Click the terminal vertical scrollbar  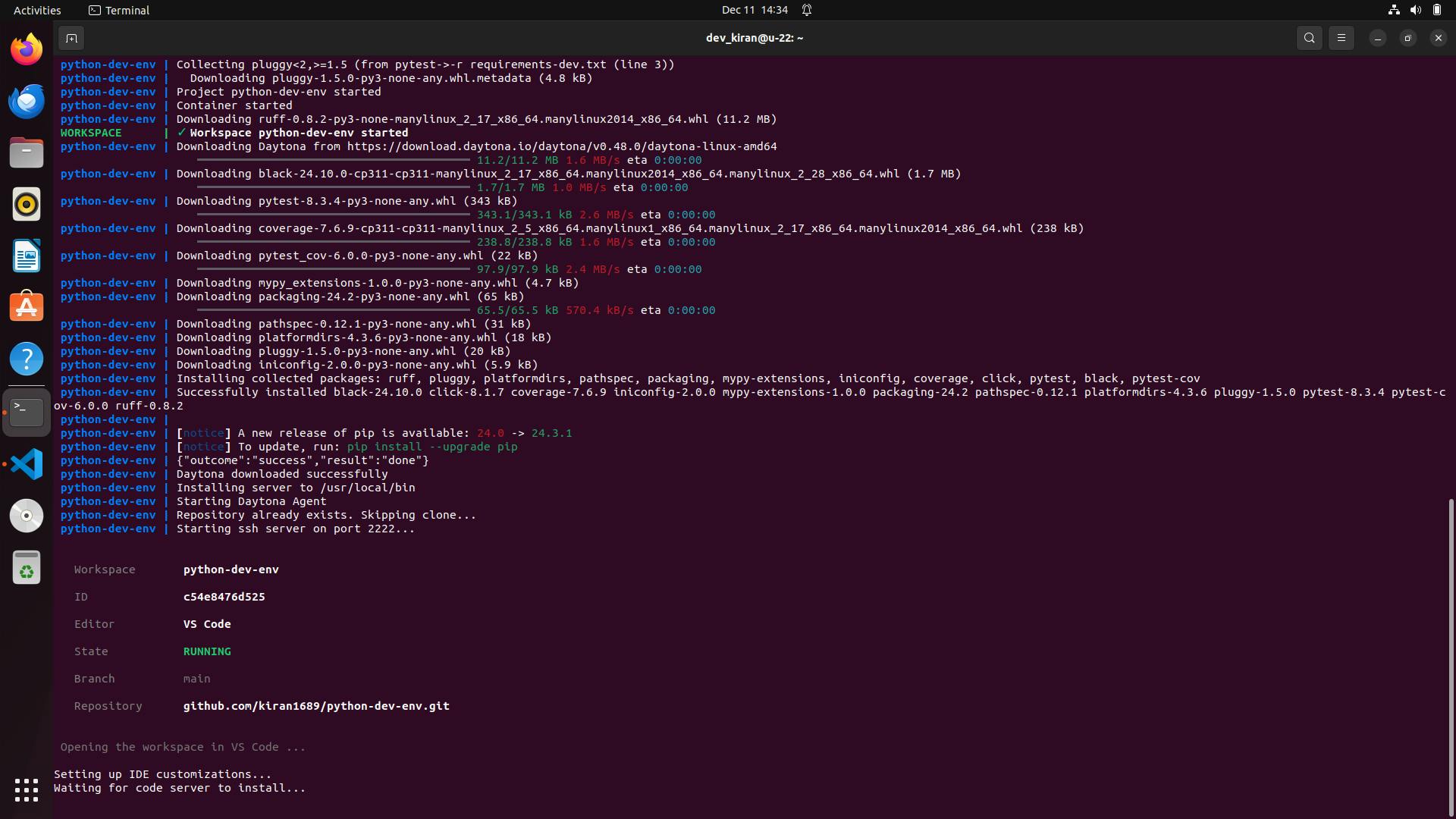tap(1451, 656)
